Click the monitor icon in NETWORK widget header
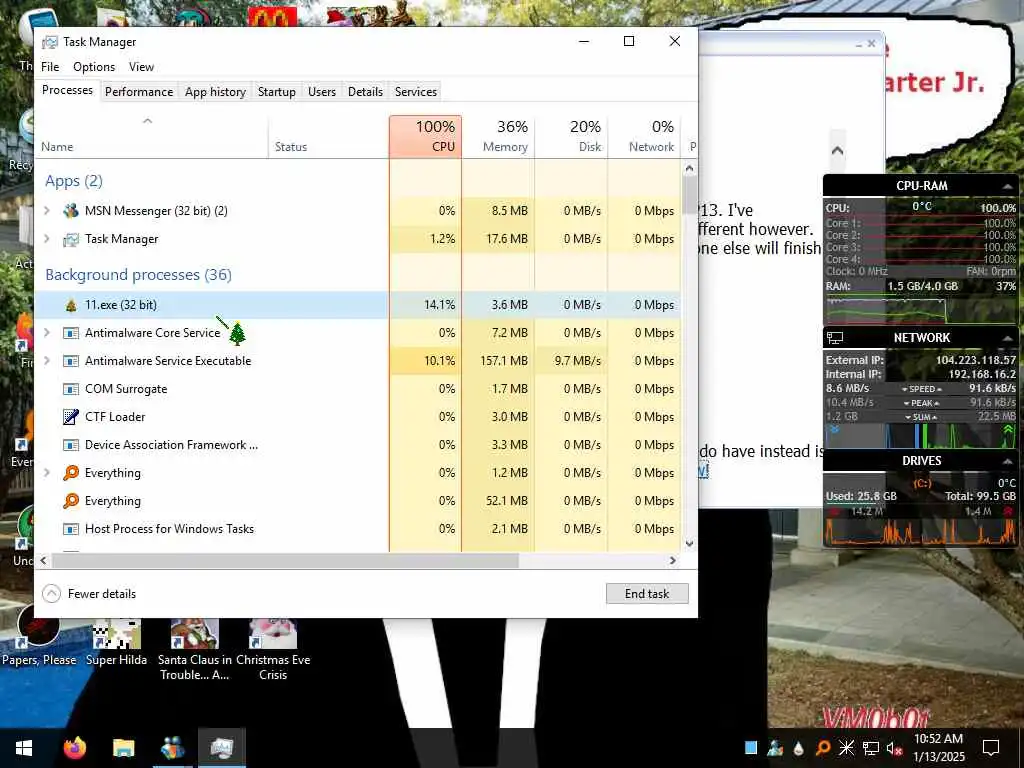The height and width of the screenshot is (768, 1024). [835, 338]
